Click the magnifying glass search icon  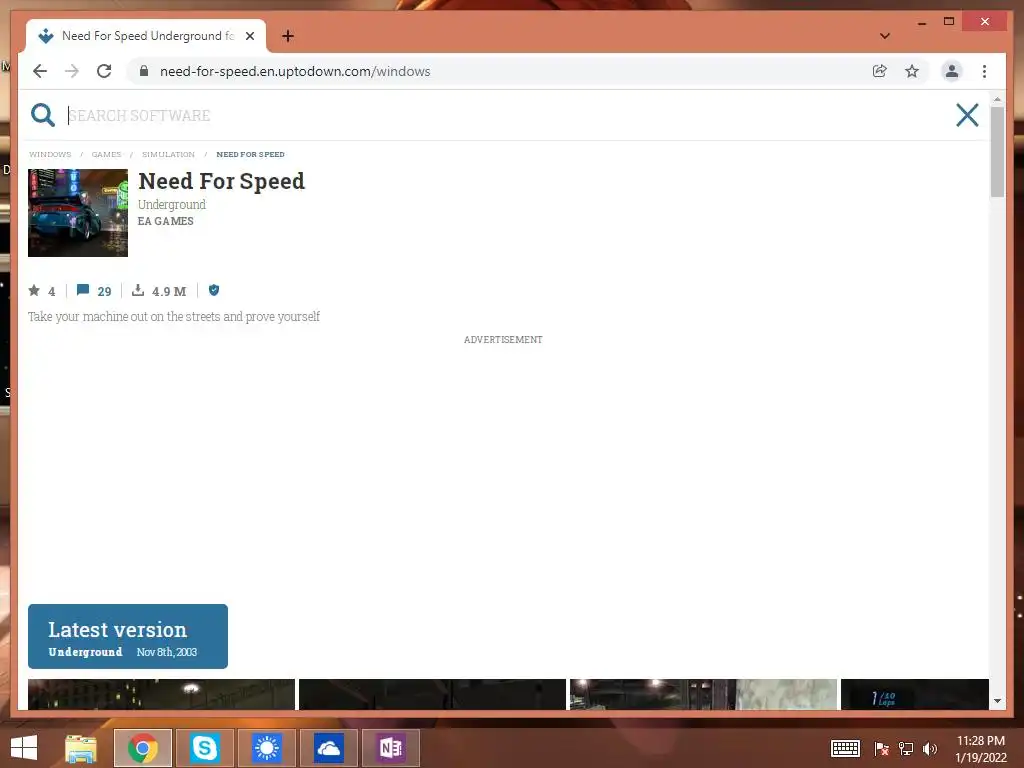(x=42, y=115)
